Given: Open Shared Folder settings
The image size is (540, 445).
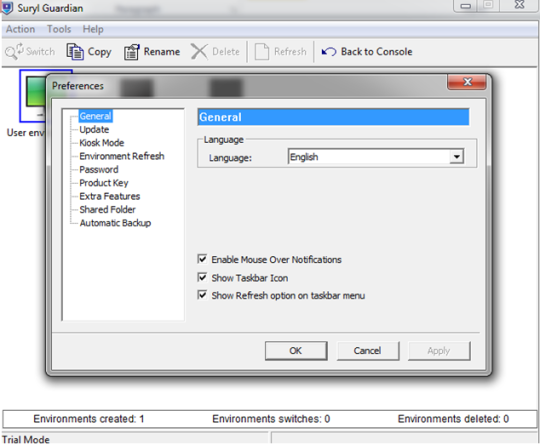Looking at the screenshot, I should [x=107, y=209].
